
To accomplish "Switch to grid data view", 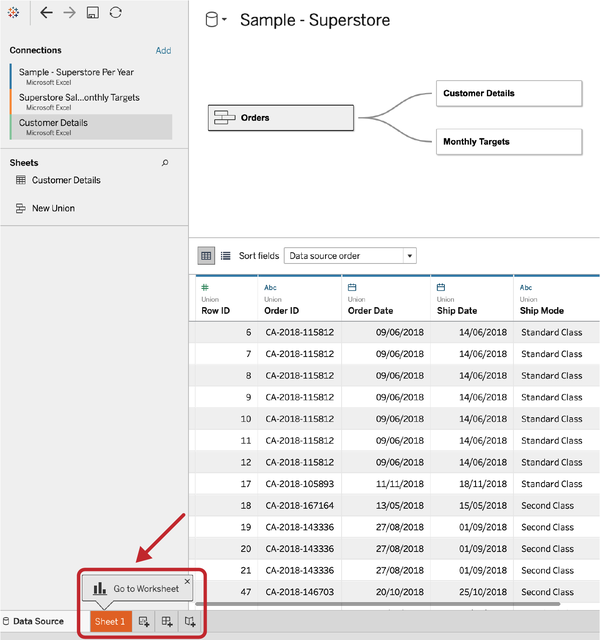I will click(206, 256).
